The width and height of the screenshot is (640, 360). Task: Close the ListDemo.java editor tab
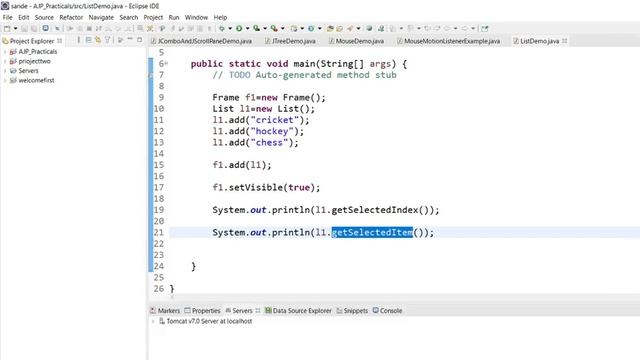[564, 41]
